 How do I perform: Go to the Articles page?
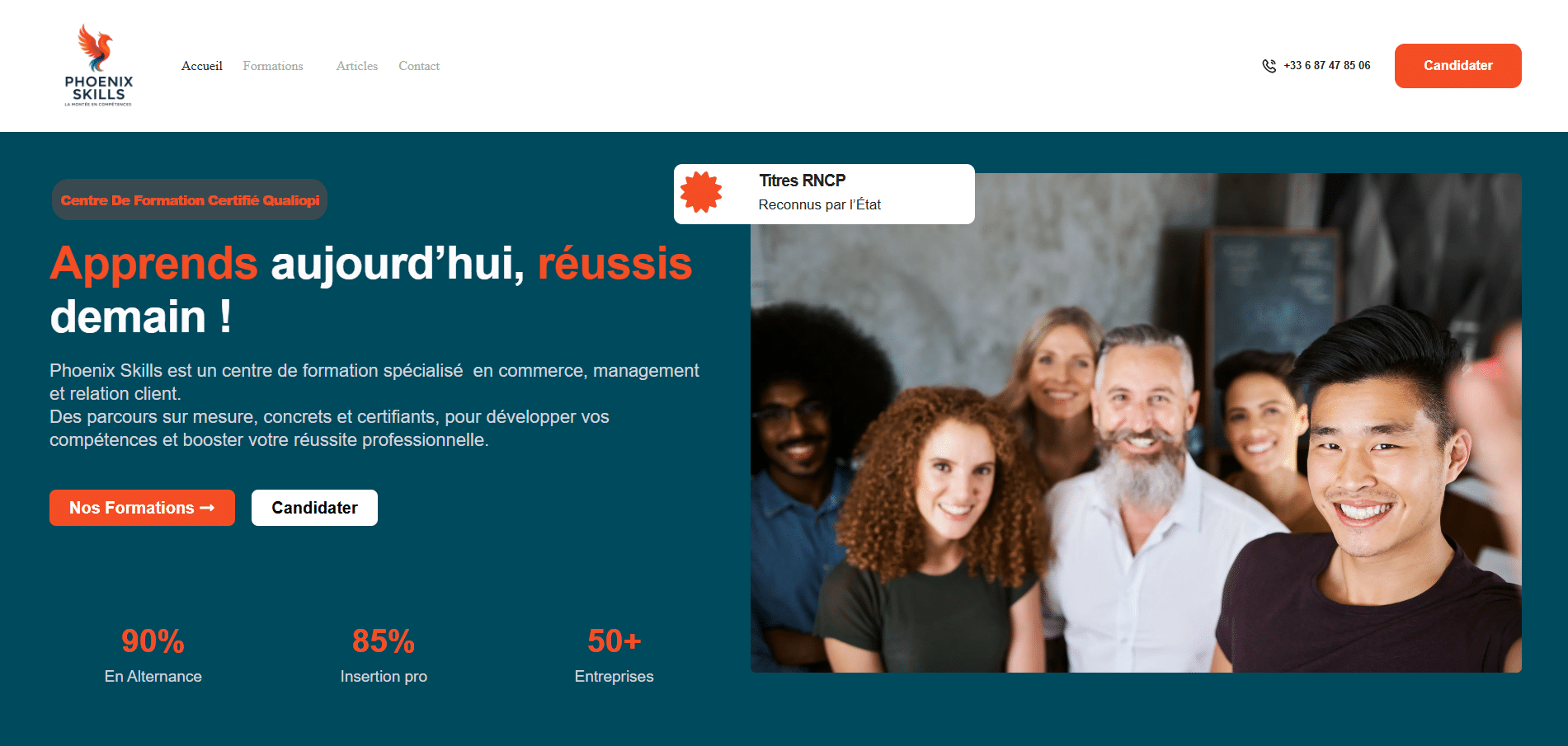click(x=357, y=66)
